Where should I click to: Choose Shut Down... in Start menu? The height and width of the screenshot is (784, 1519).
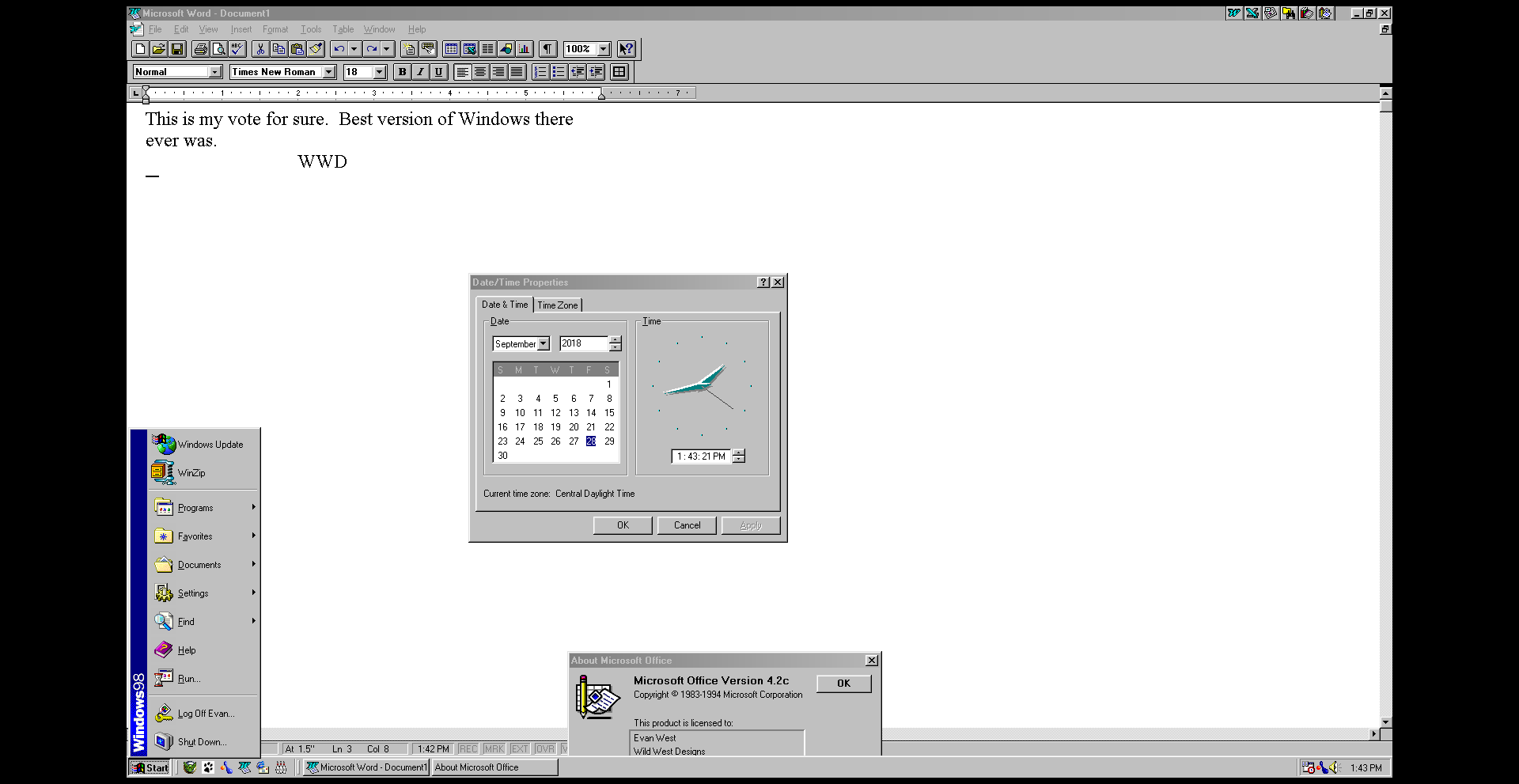point(204,742)
